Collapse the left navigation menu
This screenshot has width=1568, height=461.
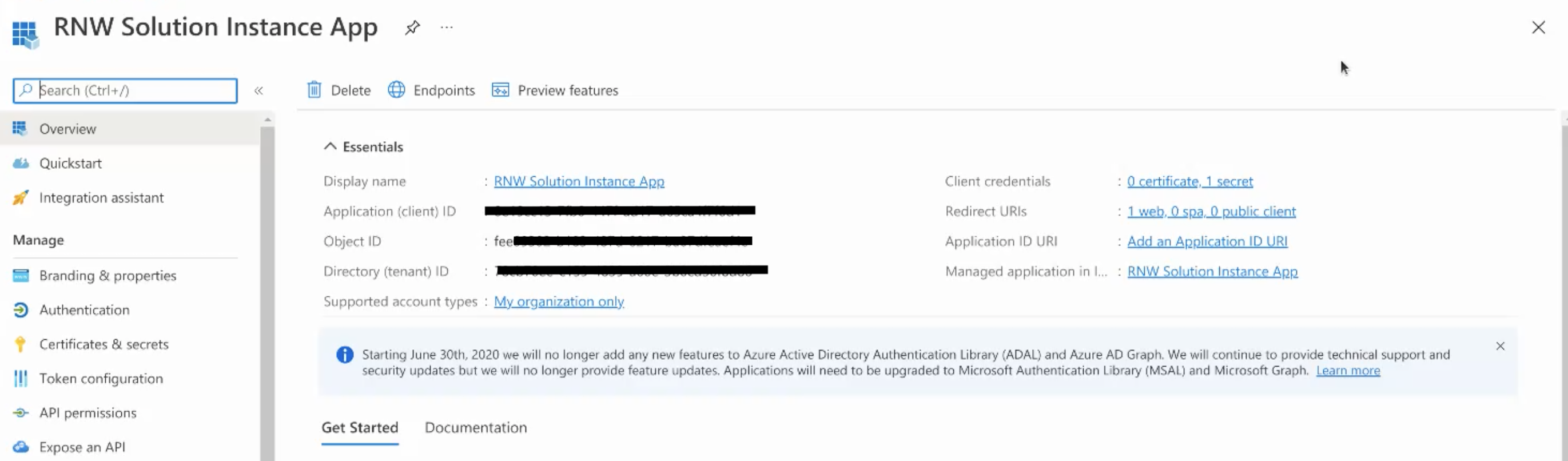point(258,91)
